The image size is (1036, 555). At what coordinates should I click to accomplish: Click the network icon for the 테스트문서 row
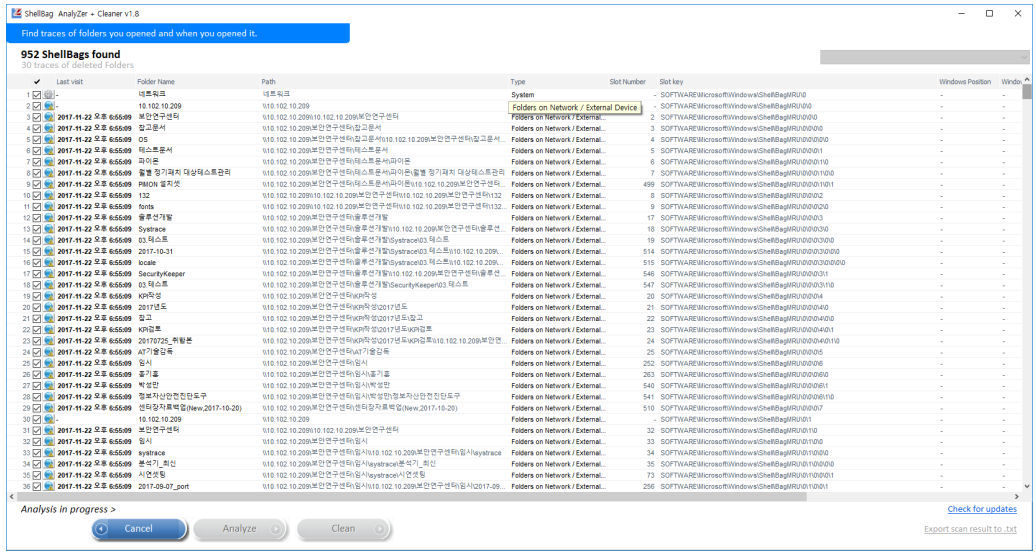point(48,151)
